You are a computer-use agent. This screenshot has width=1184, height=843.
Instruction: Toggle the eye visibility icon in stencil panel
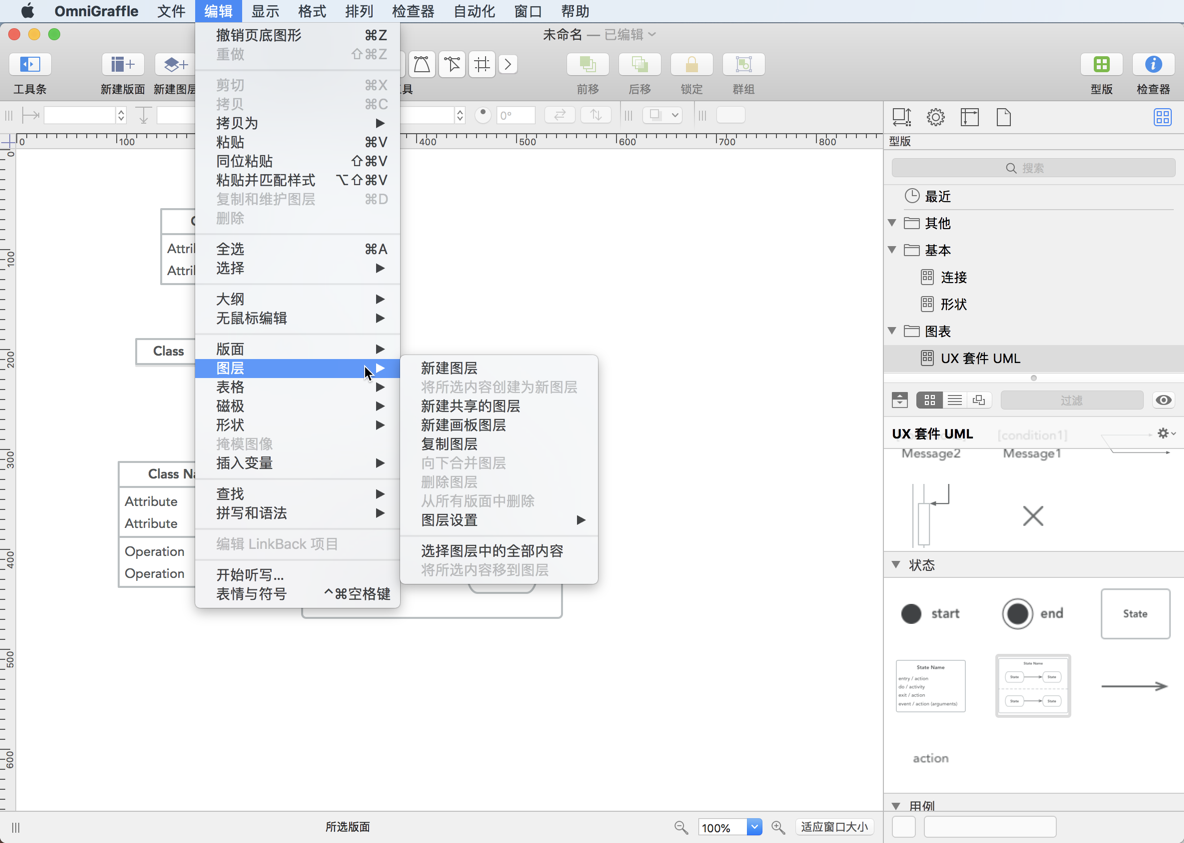coord(1163,400)
